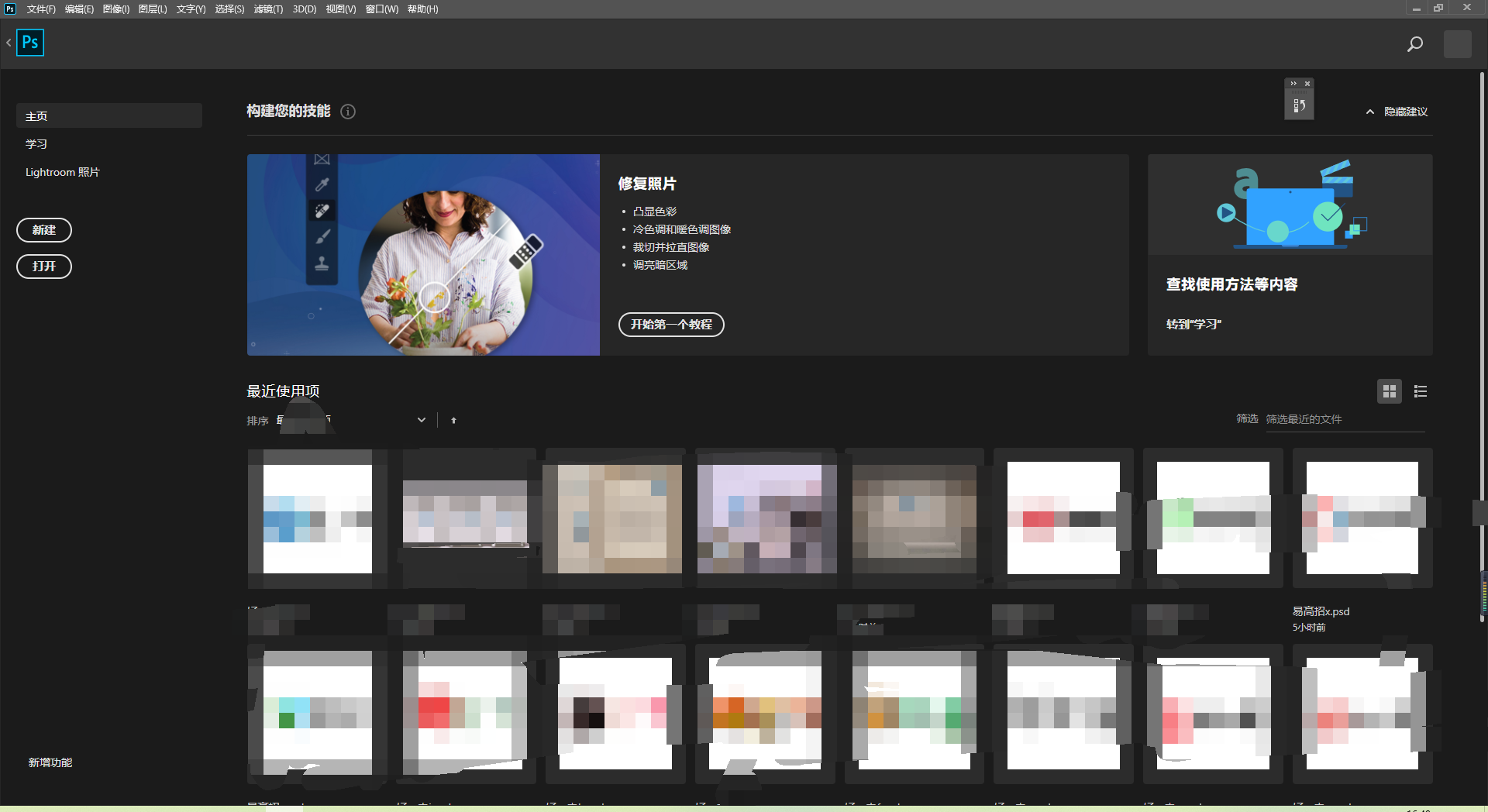The height and width of the screenshot is (812, 1488).
Task: Click the account avatar in top bar
Action: (x=1458, y=44)
